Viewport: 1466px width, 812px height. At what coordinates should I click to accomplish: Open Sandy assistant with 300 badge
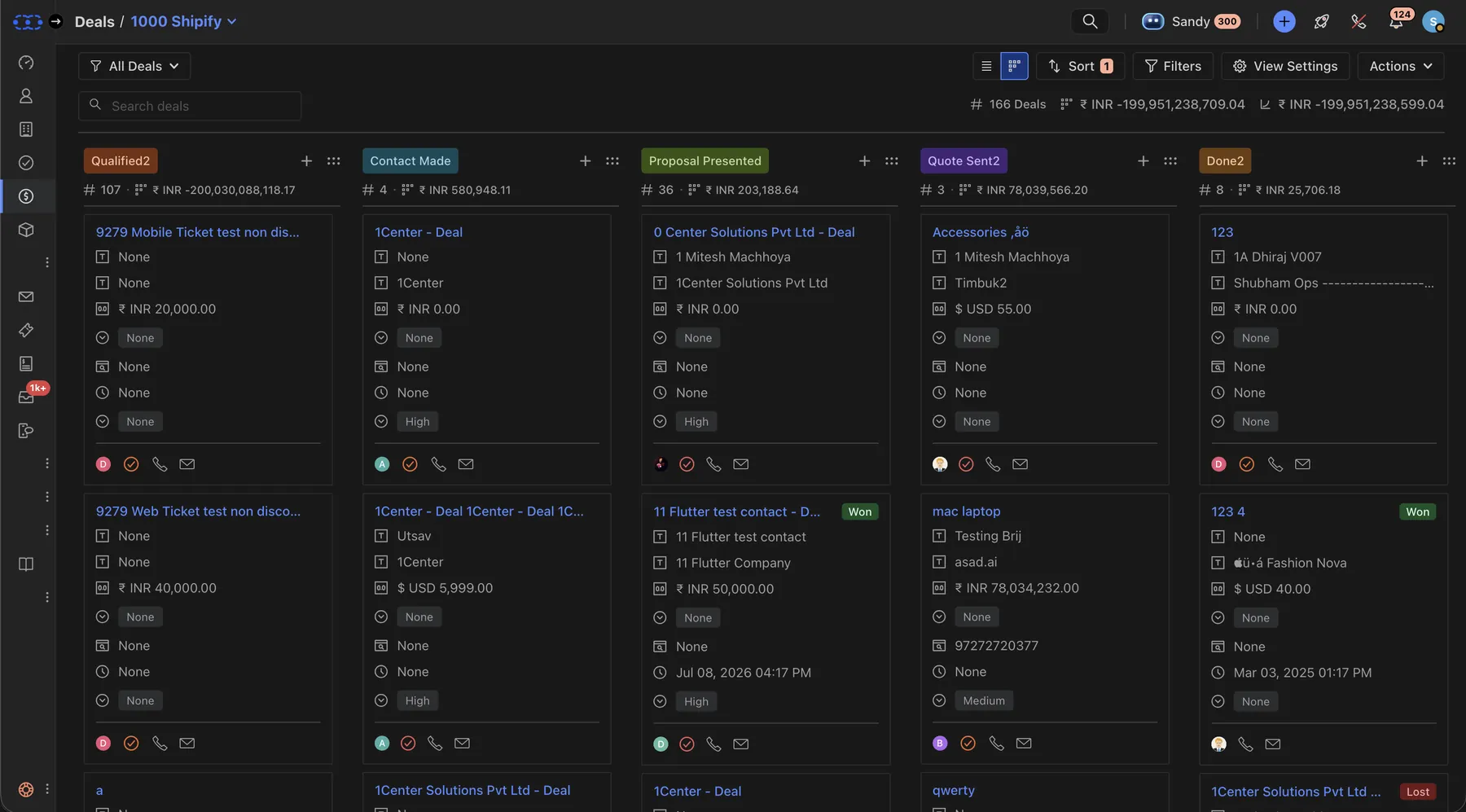[1191, 21]
